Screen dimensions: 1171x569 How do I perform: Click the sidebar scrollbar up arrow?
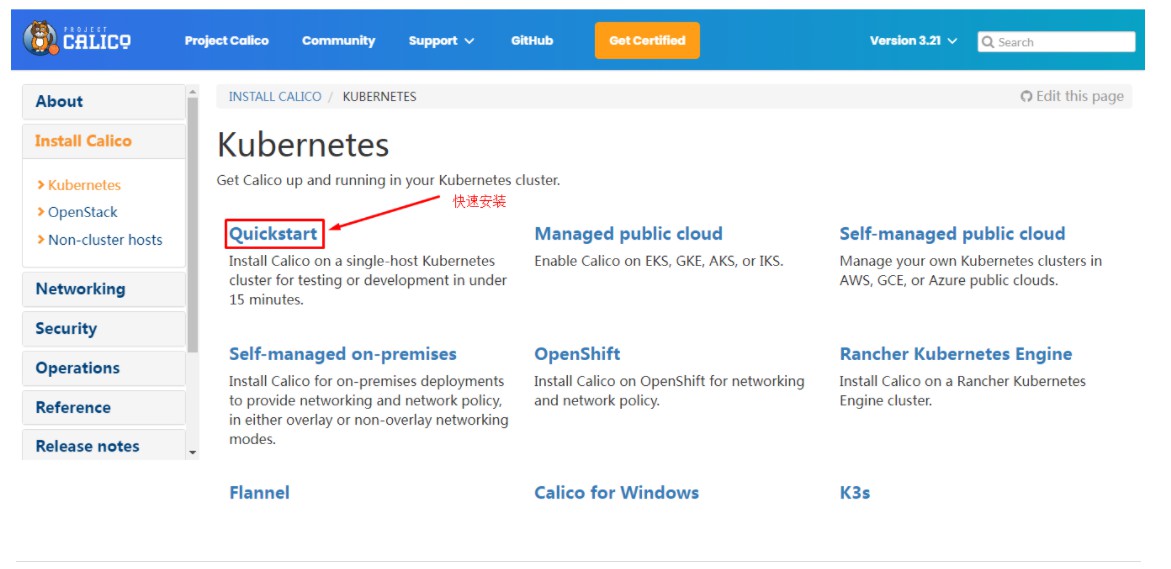[193, 92]
